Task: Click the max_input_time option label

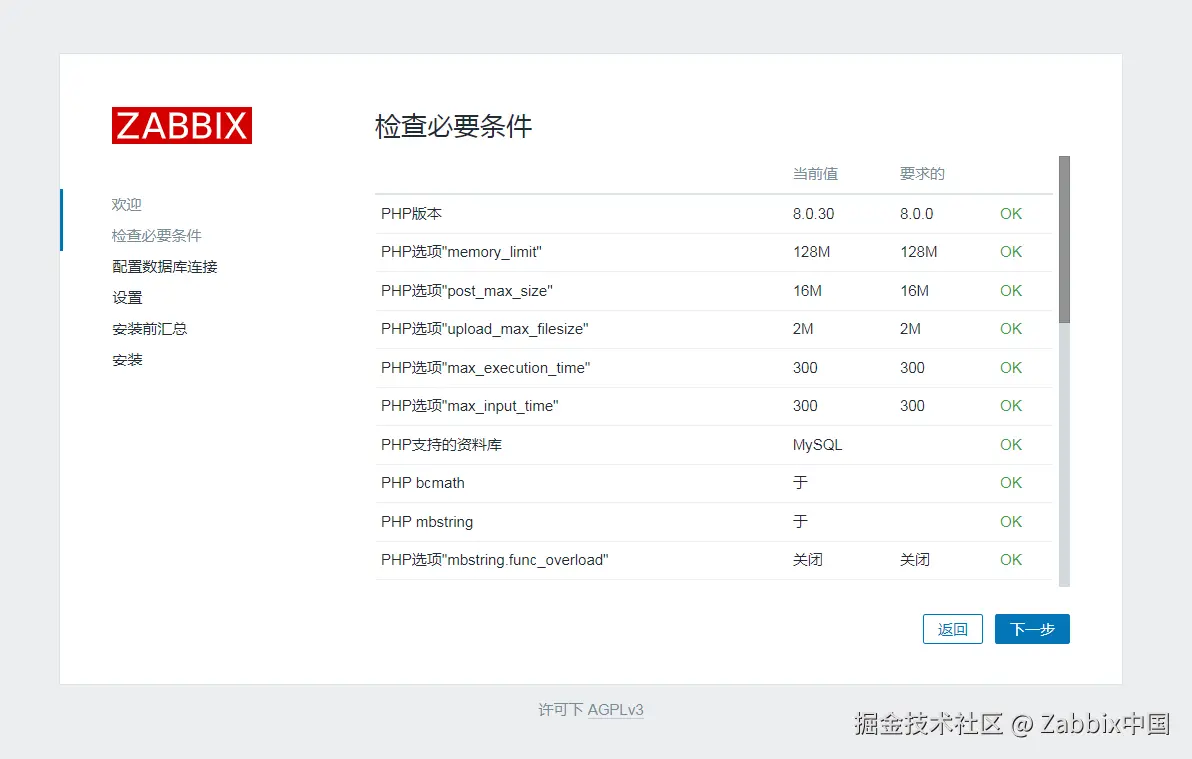Action: 469,406
